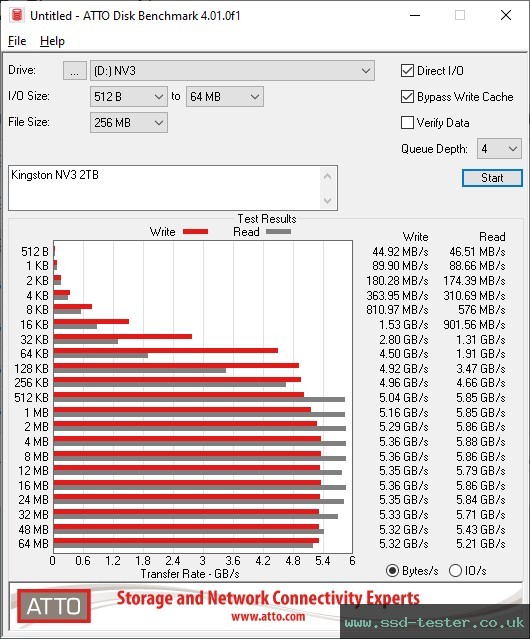Click the Transfer Rate - GB/s axis label
Image resolution: width=530 pixels, height=639 pixels.
coord(190,574)
